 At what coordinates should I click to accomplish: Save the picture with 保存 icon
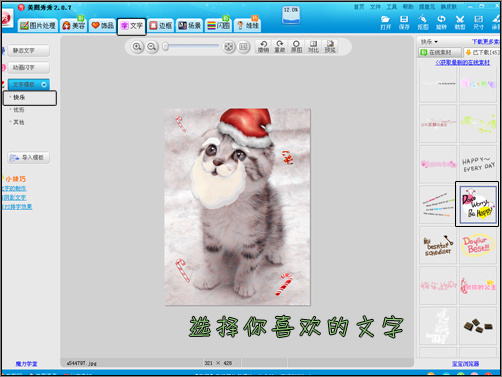click(x=404, y=23)
